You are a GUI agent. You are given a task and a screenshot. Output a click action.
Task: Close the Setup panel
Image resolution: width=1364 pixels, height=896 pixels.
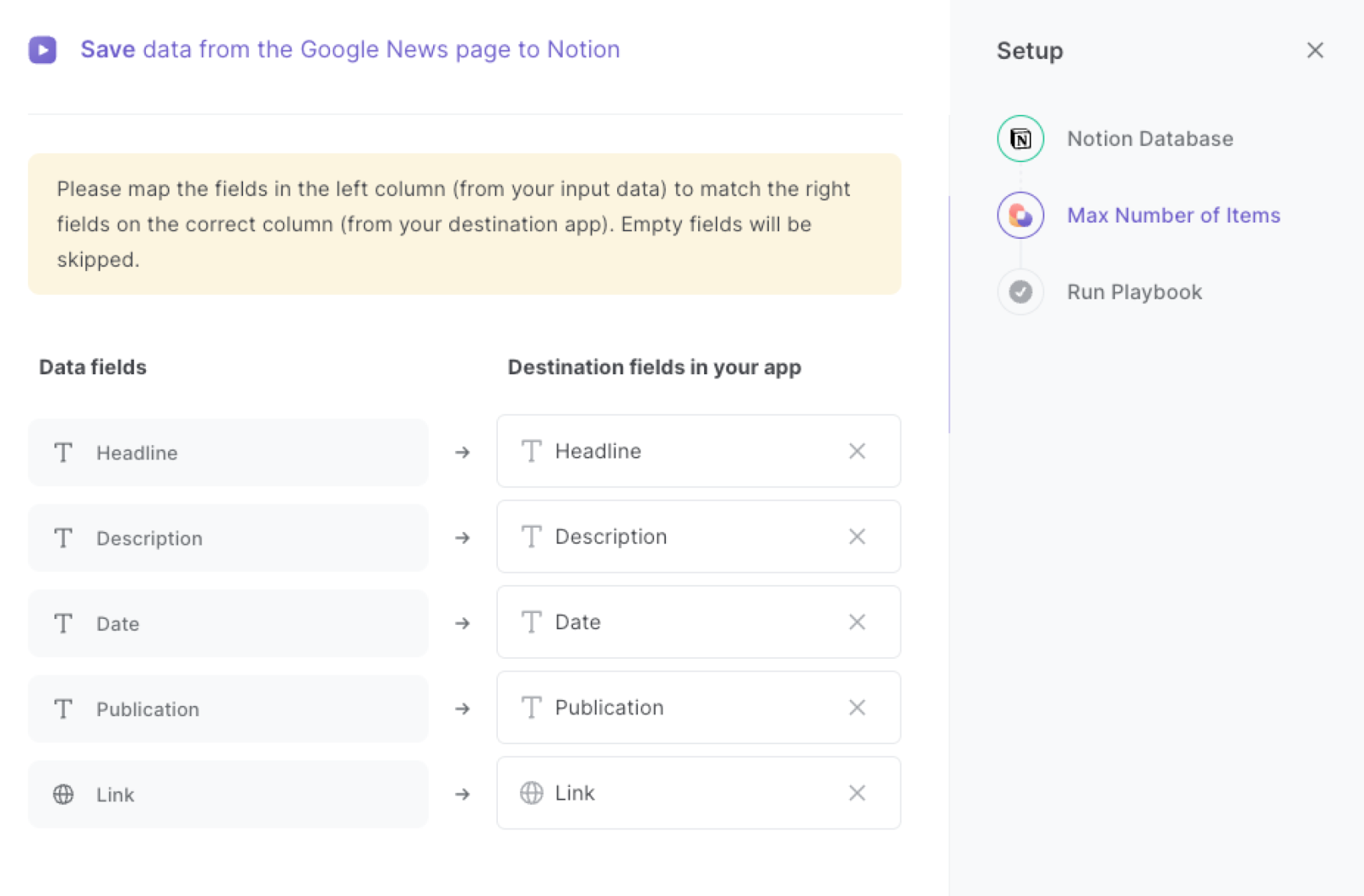tap(1315, 50)
